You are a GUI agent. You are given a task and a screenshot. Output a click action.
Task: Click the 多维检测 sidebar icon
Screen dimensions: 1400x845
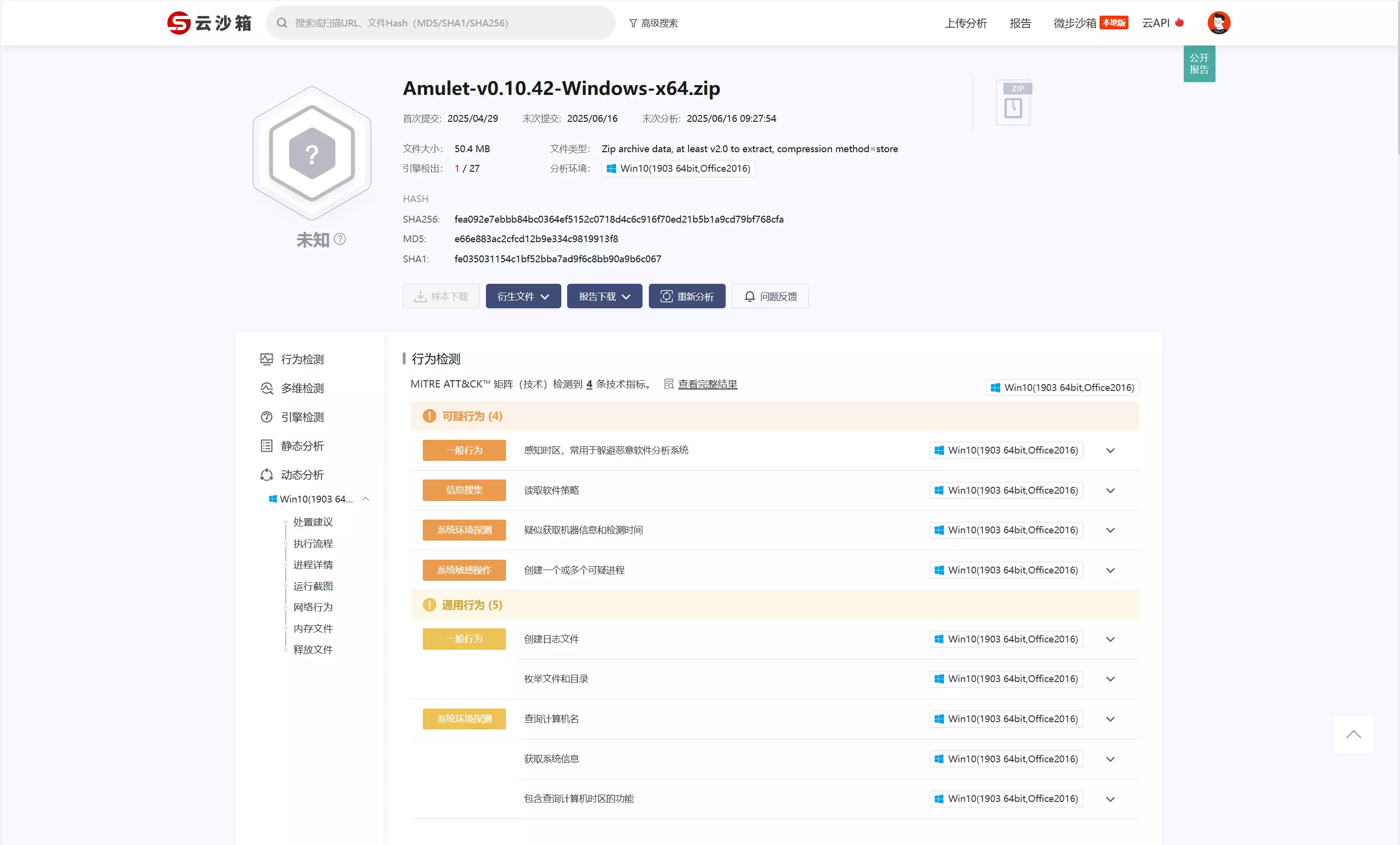click(267, 388)
